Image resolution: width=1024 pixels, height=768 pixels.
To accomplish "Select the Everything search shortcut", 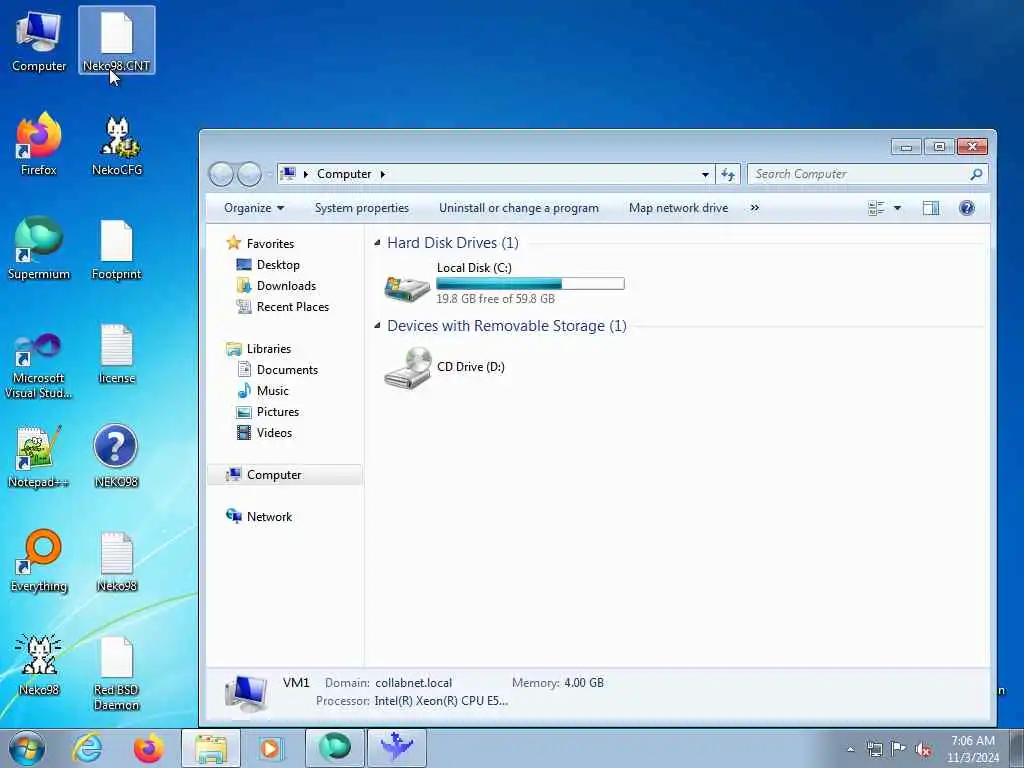I will [x=39, y=560].
